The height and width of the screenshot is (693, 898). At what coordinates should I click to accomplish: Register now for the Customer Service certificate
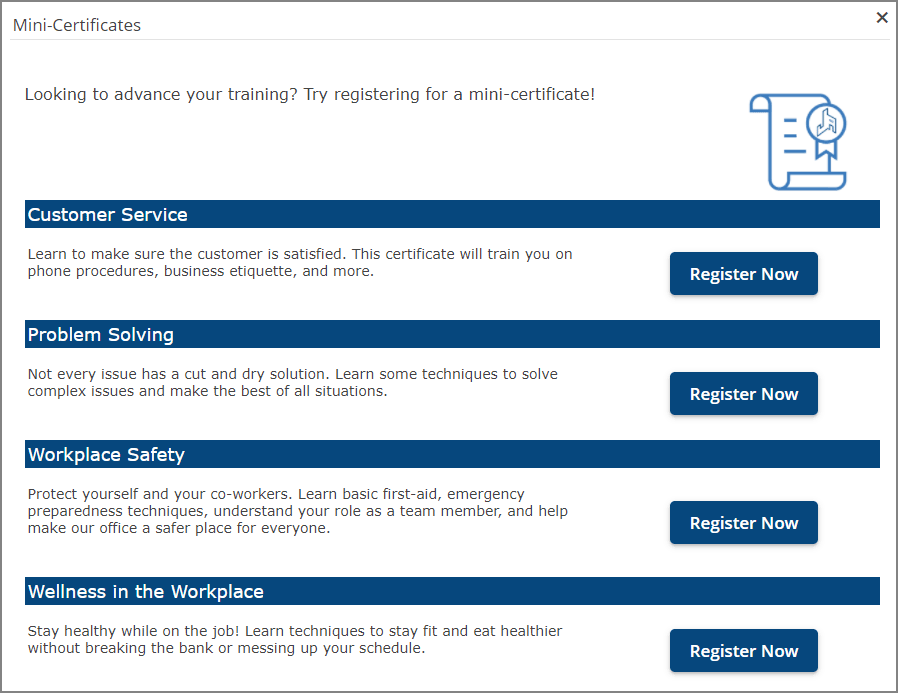(x=743, y=274)
